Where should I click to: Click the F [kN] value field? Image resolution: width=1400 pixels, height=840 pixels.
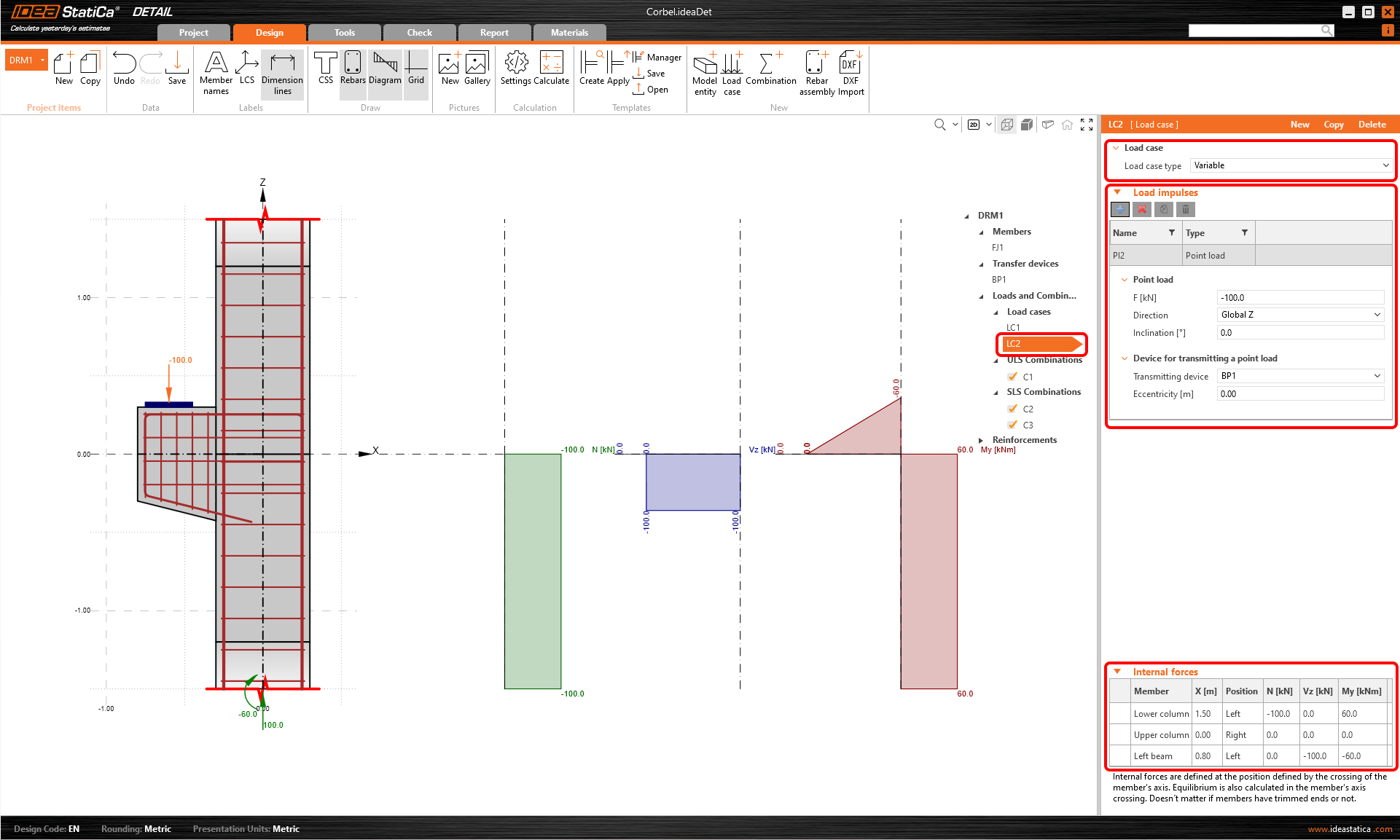[x=1300, y=297]
